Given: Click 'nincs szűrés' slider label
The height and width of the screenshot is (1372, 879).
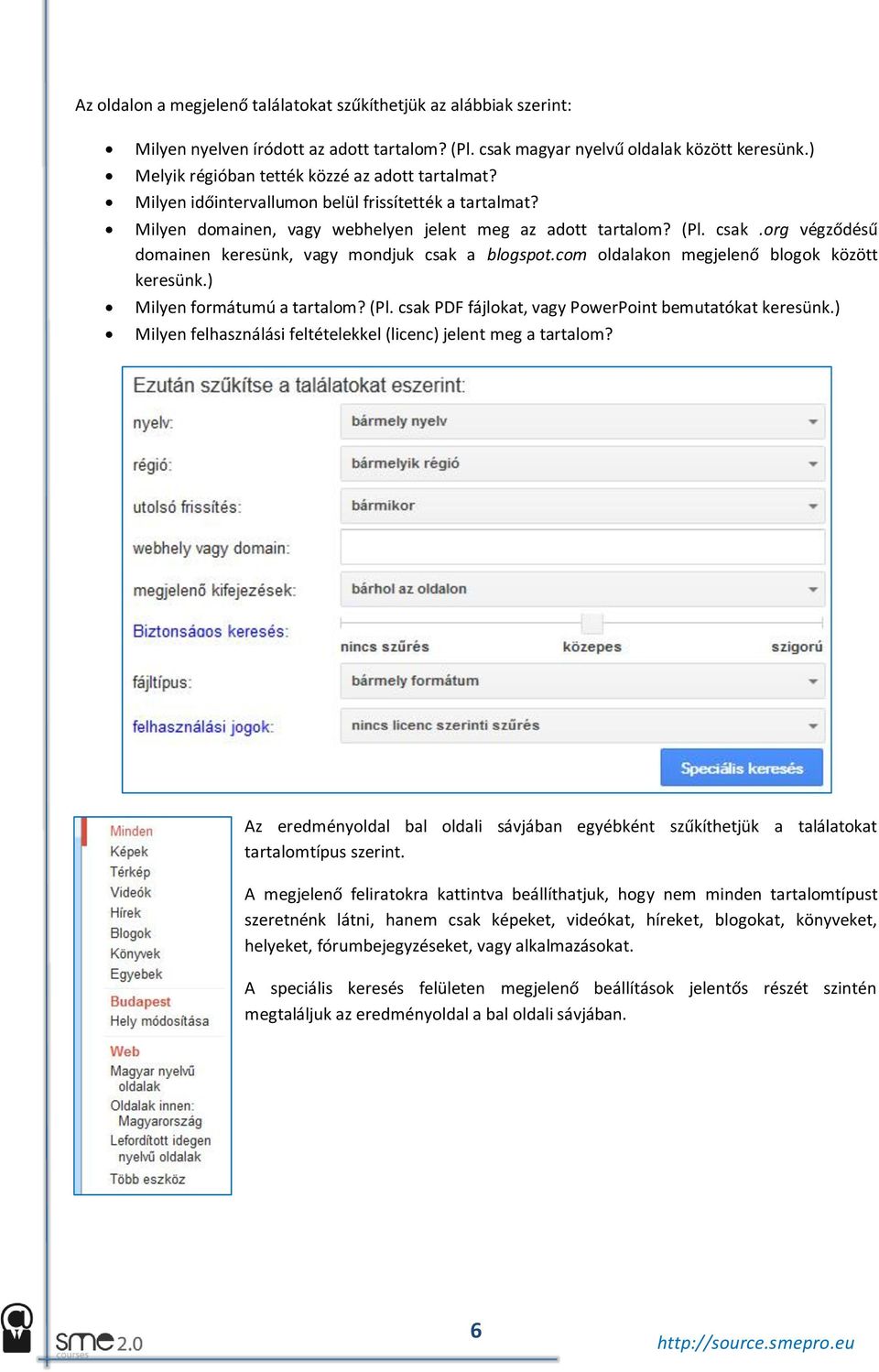Looking at the screenshot, I should pos(385,647).
